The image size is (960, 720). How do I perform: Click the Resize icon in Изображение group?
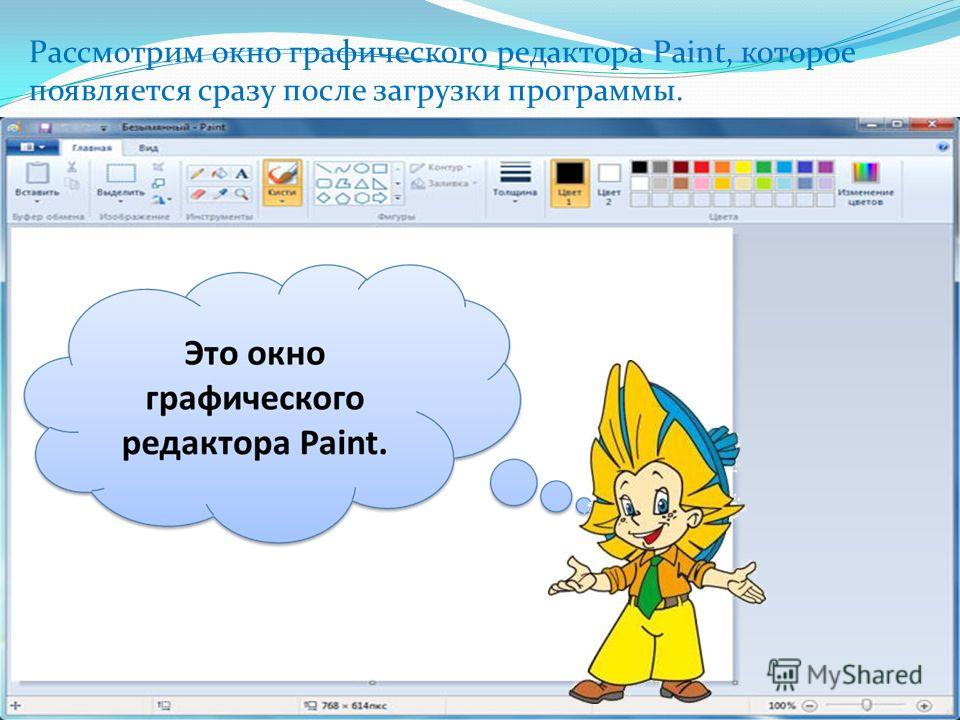point(159,183)
